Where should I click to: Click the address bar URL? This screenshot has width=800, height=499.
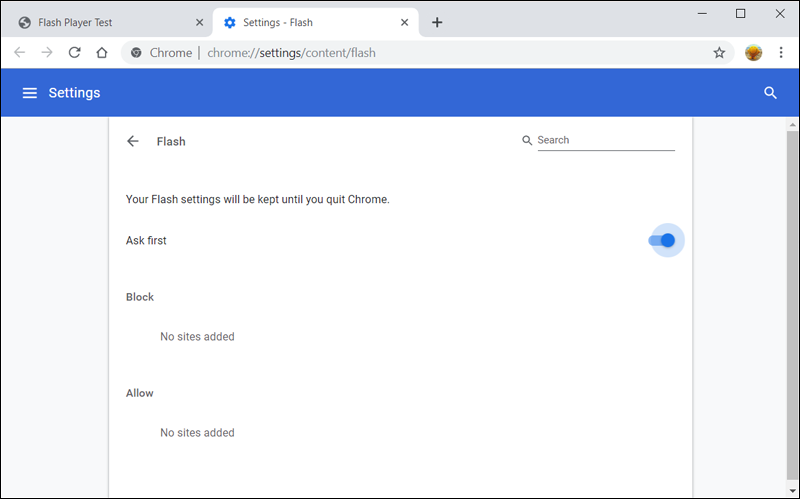pyautogui.click(x=292, y=53)
